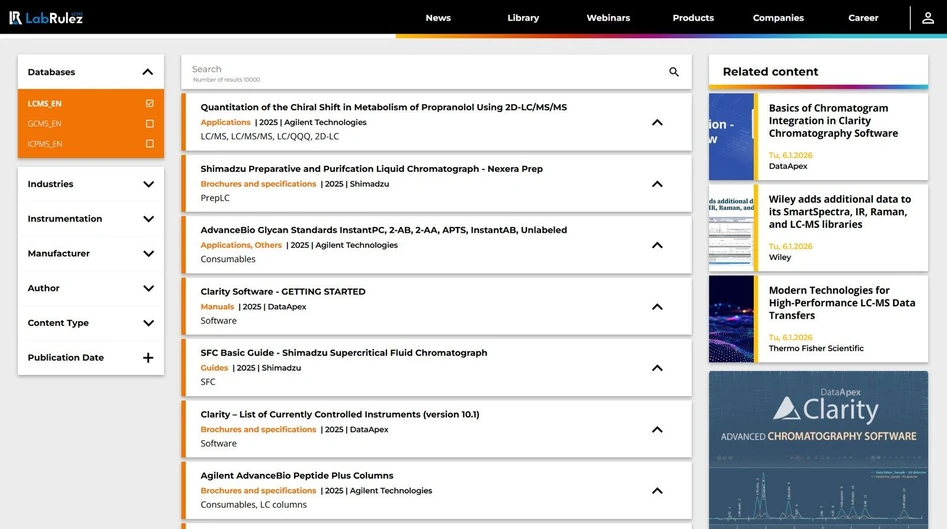The height and width of the screenshot is (529, 947).
Task: Expand the Manufacturer filter
Action: pos(148,254)
